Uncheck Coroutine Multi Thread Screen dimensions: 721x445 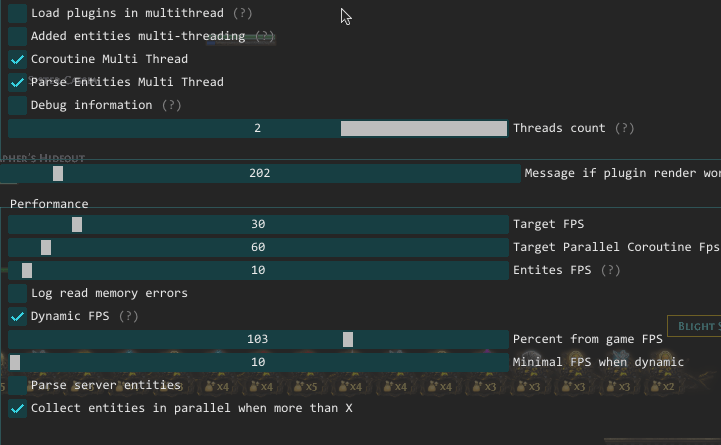coord(18,59)
